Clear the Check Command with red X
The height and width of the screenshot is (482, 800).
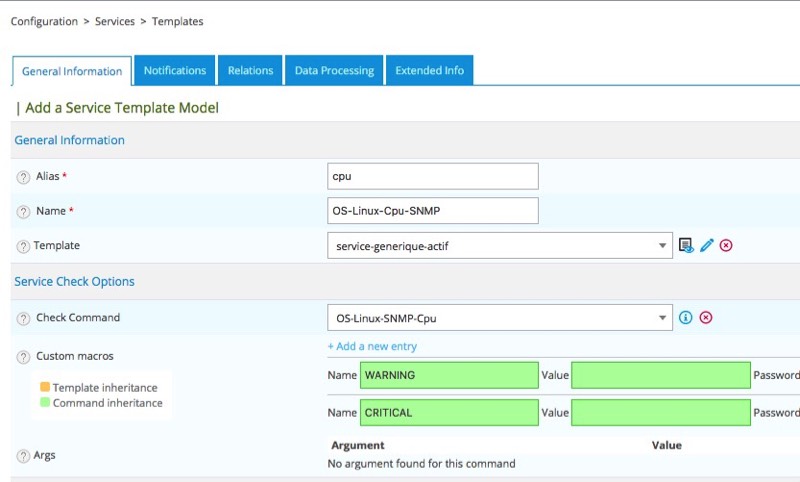pyautogui.click(x=706, y=318)
